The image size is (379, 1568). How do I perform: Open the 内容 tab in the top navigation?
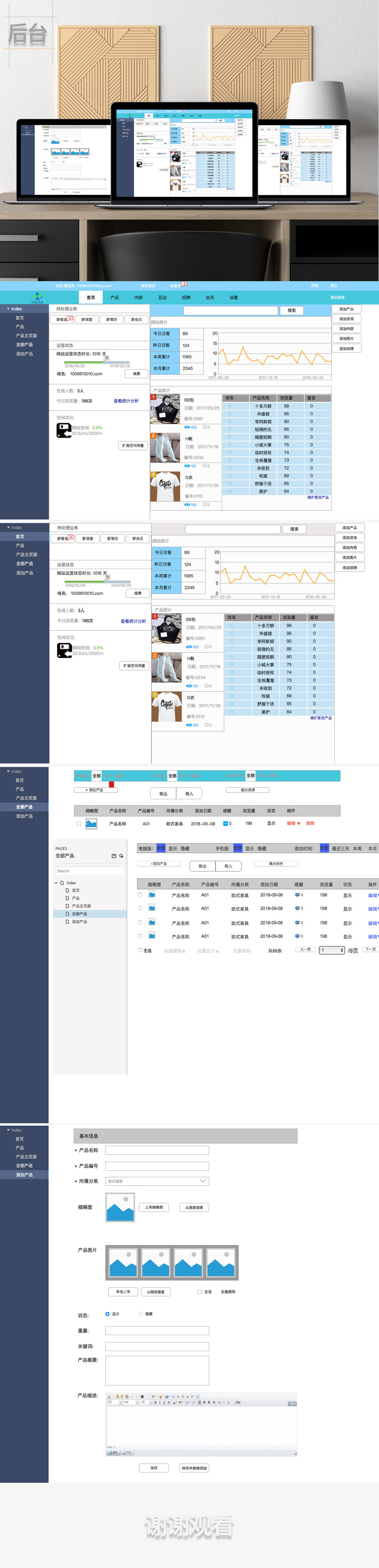point(139,298)
